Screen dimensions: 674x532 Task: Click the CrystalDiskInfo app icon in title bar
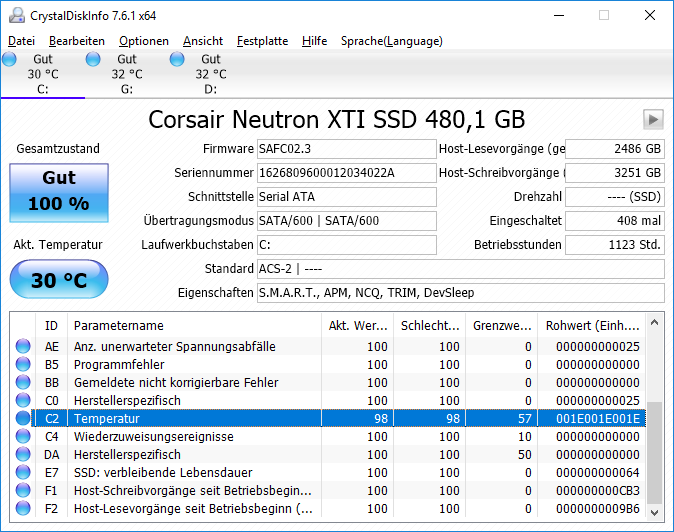[17, 15]
